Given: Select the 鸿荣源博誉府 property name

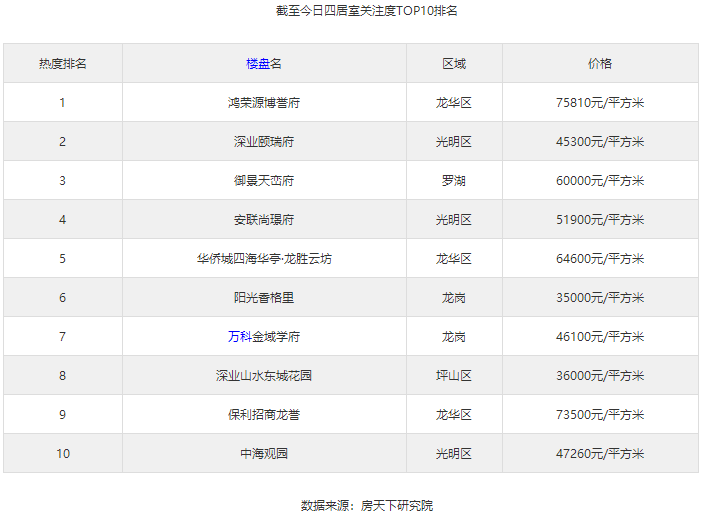Looking at the screenshot, I should (x=264, y=102).
